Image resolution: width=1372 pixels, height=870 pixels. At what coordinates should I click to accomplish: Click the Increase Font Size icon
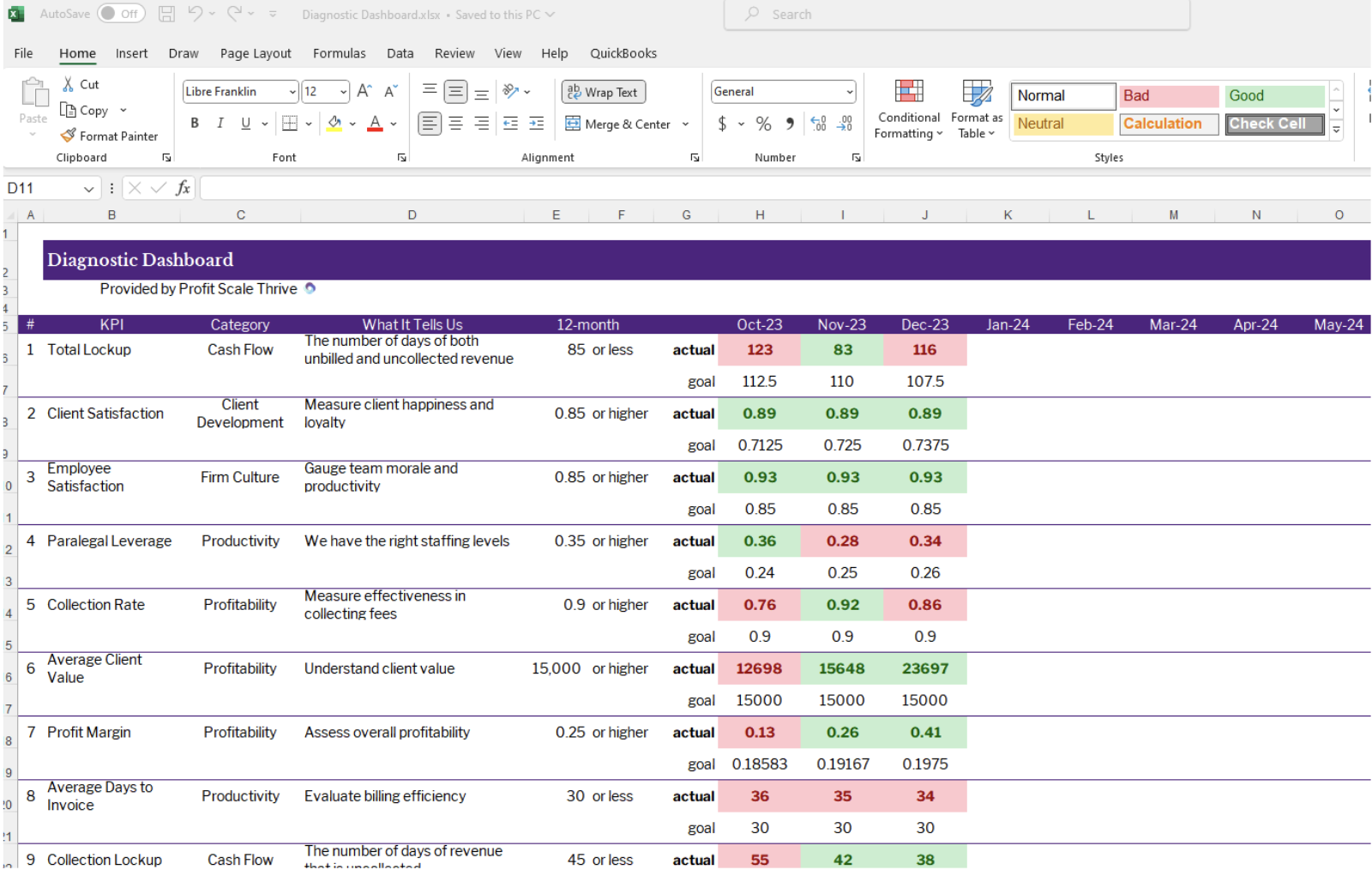click(364, 91)
